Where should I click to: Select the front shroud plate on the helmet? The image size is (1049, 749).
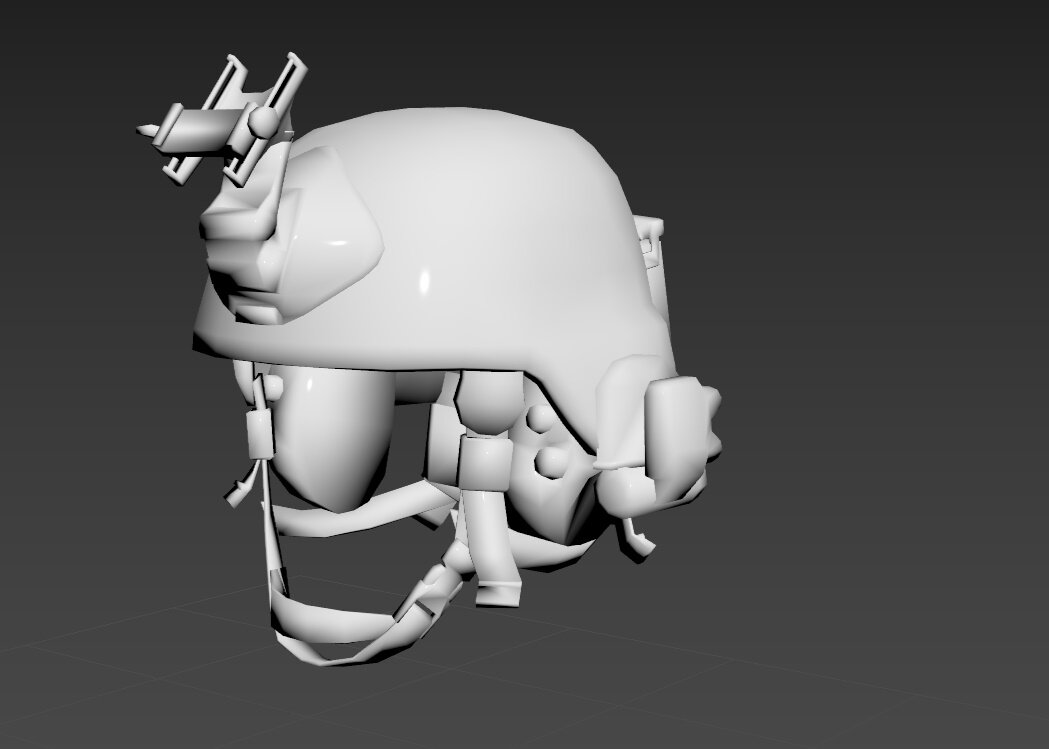[x=291, y=234]
